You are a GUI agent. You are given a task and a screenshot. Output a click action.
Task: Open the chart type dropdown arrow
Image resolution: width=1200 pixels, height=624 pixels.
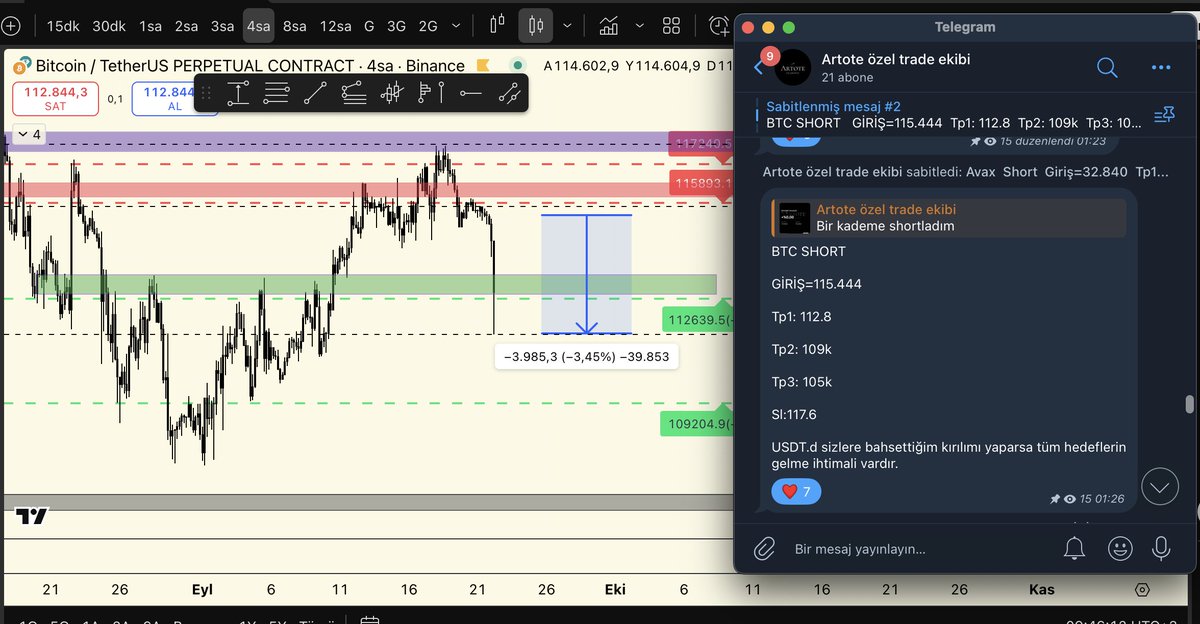point(568,25)
